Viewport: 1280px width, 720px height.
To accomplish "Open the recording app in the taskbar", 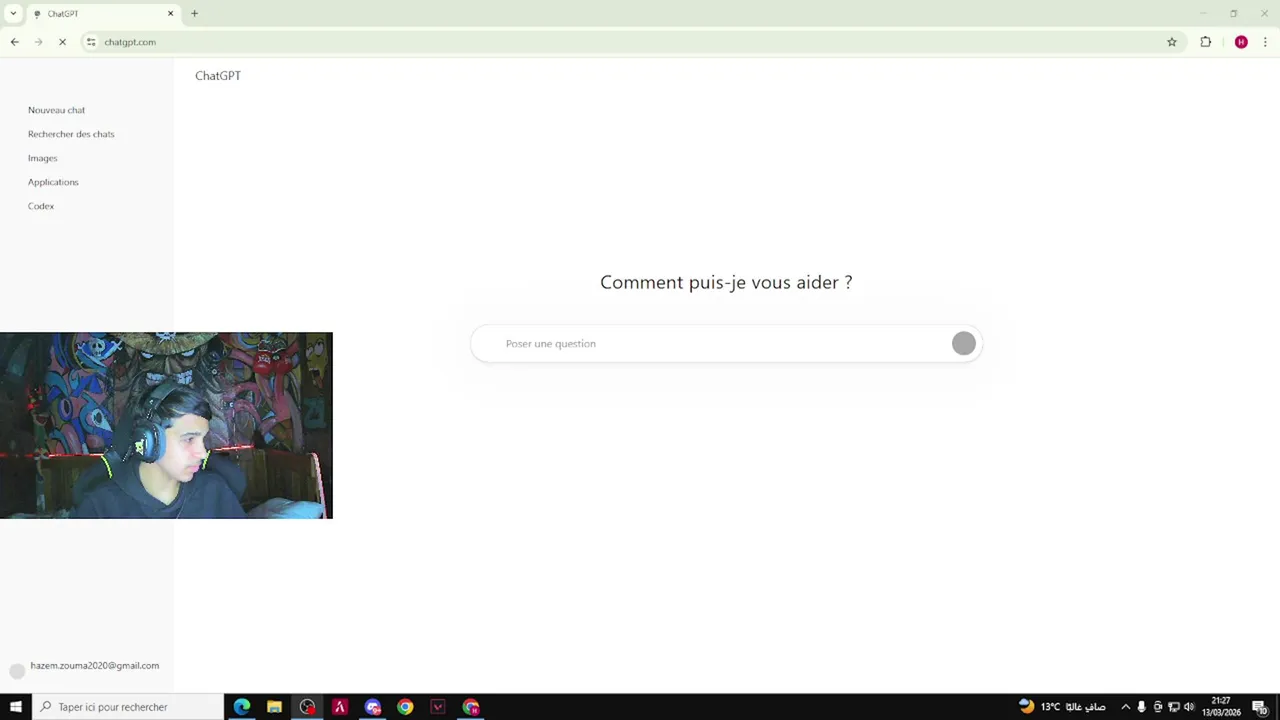I will click(x=307, y=707).
